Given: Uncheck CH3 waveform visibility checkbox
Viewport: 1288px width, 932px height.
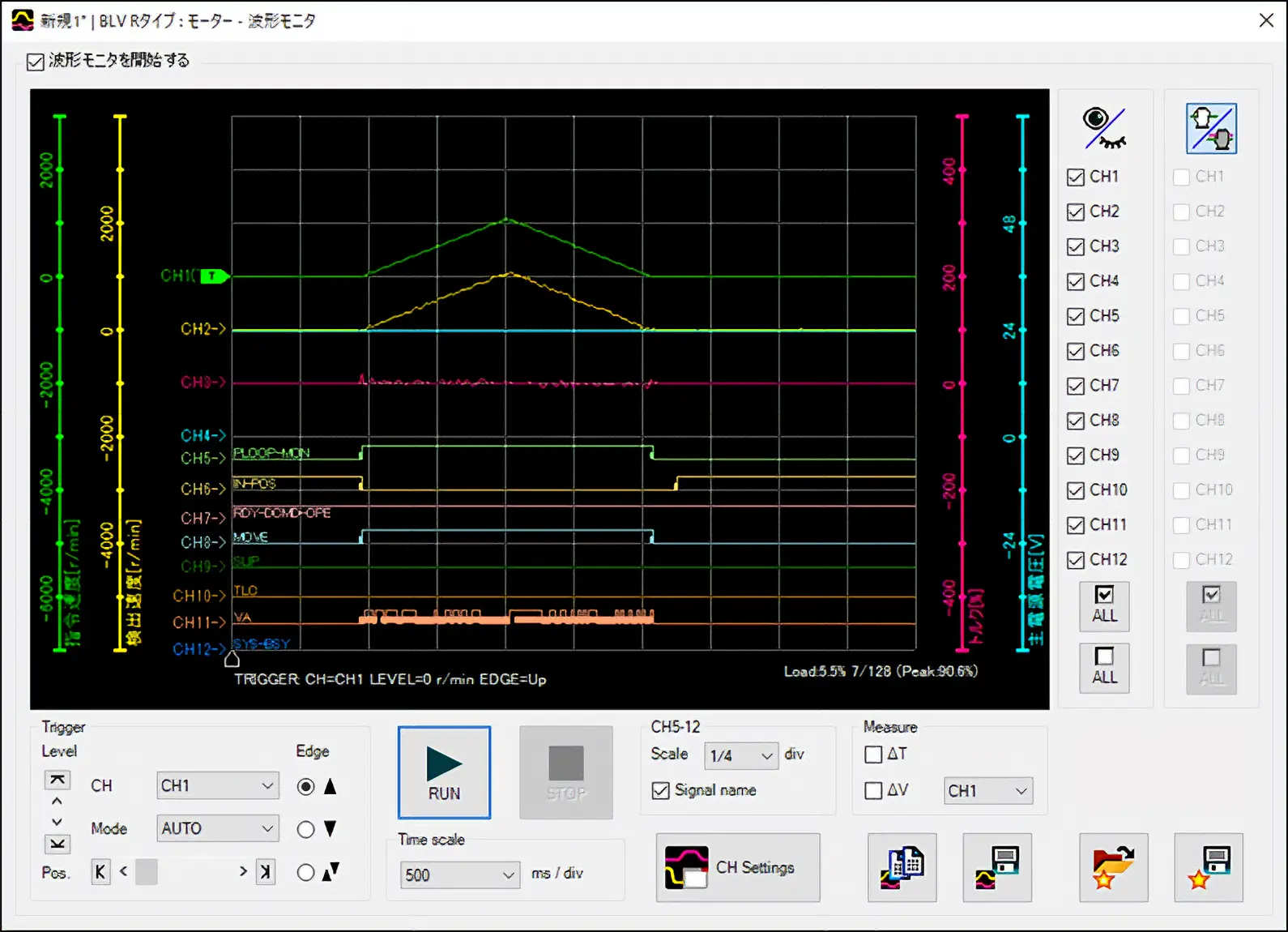Looking at the screenshot, I should [1076, 246].
